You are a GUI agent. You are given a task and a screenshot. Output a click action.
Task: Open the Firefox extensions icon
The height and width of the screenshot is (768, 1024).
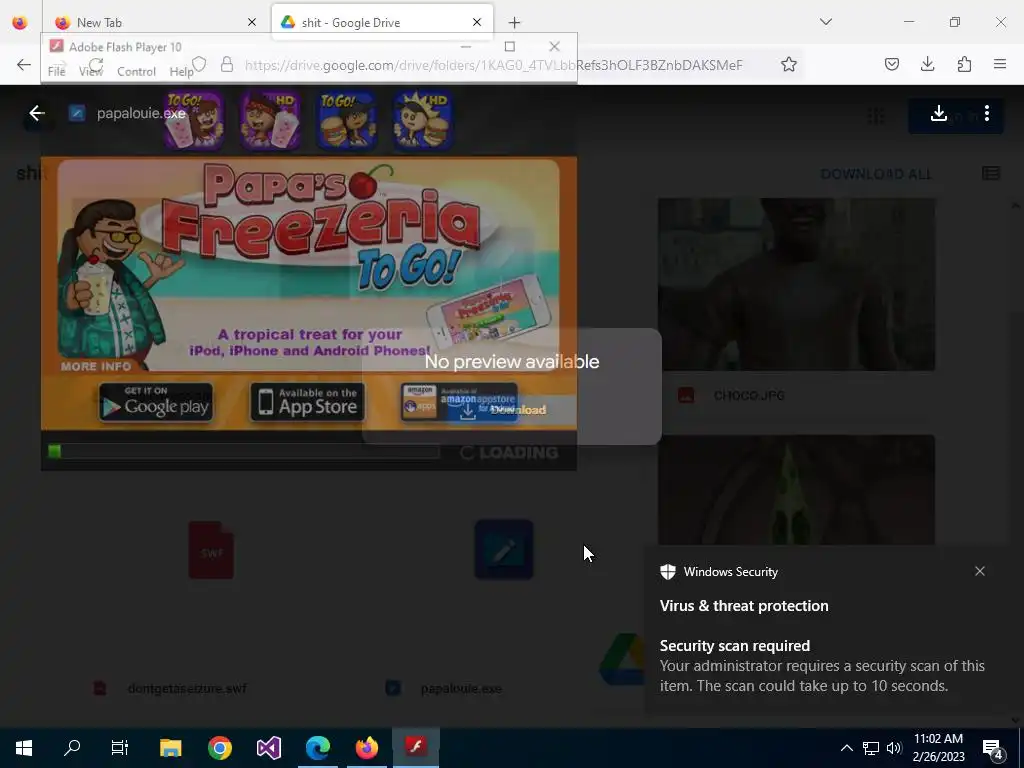tap(964, 64)
